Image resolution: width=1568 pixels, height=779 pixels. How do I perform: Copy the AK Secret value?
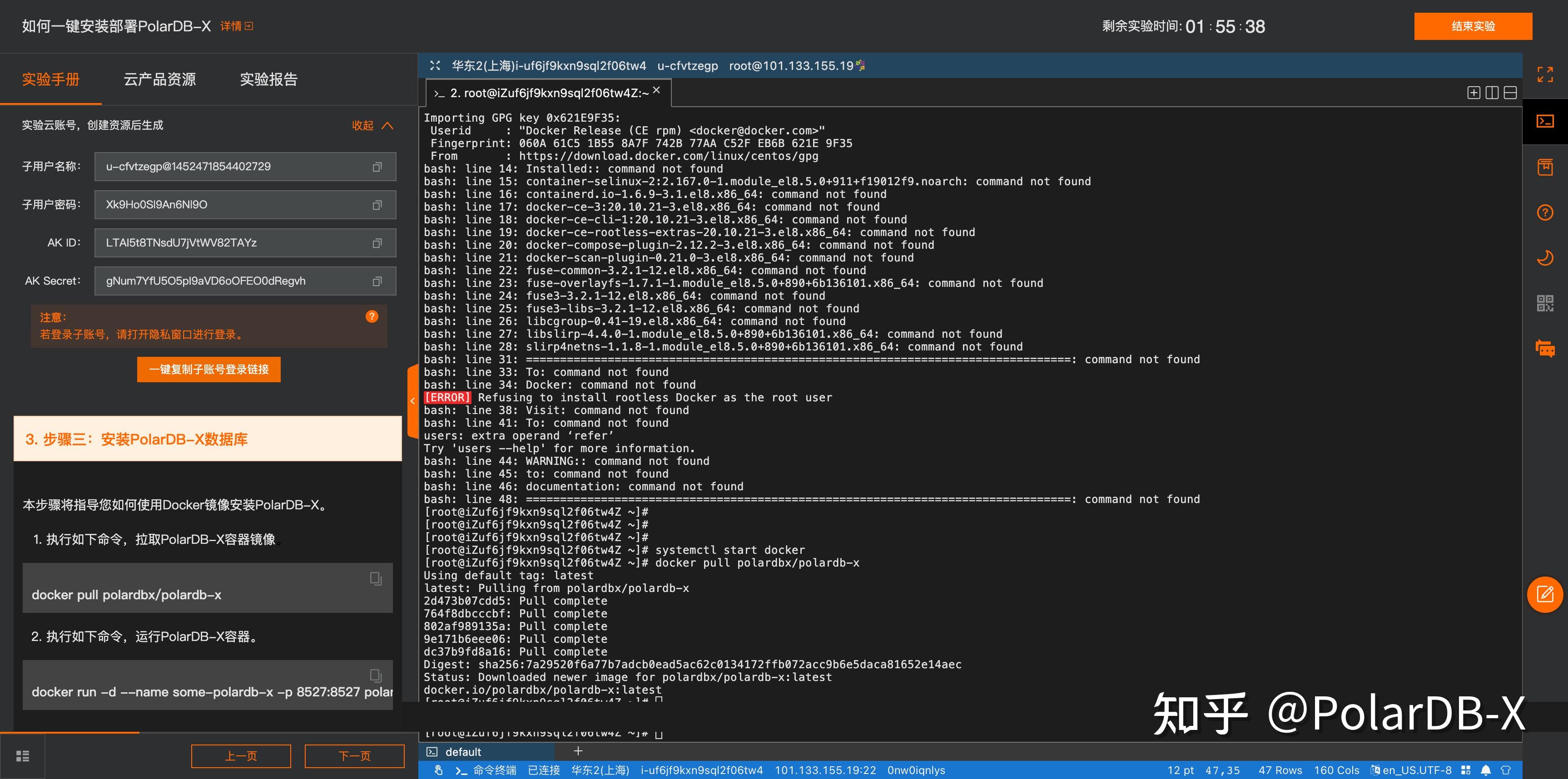(377, 281)
